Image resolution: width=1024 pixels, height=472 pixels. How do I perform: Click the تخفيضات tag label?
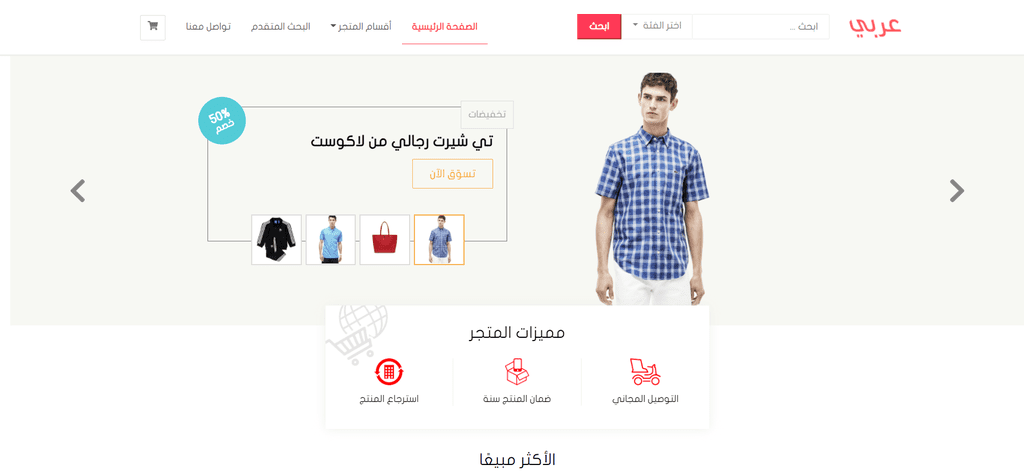[x=487, y=114]
